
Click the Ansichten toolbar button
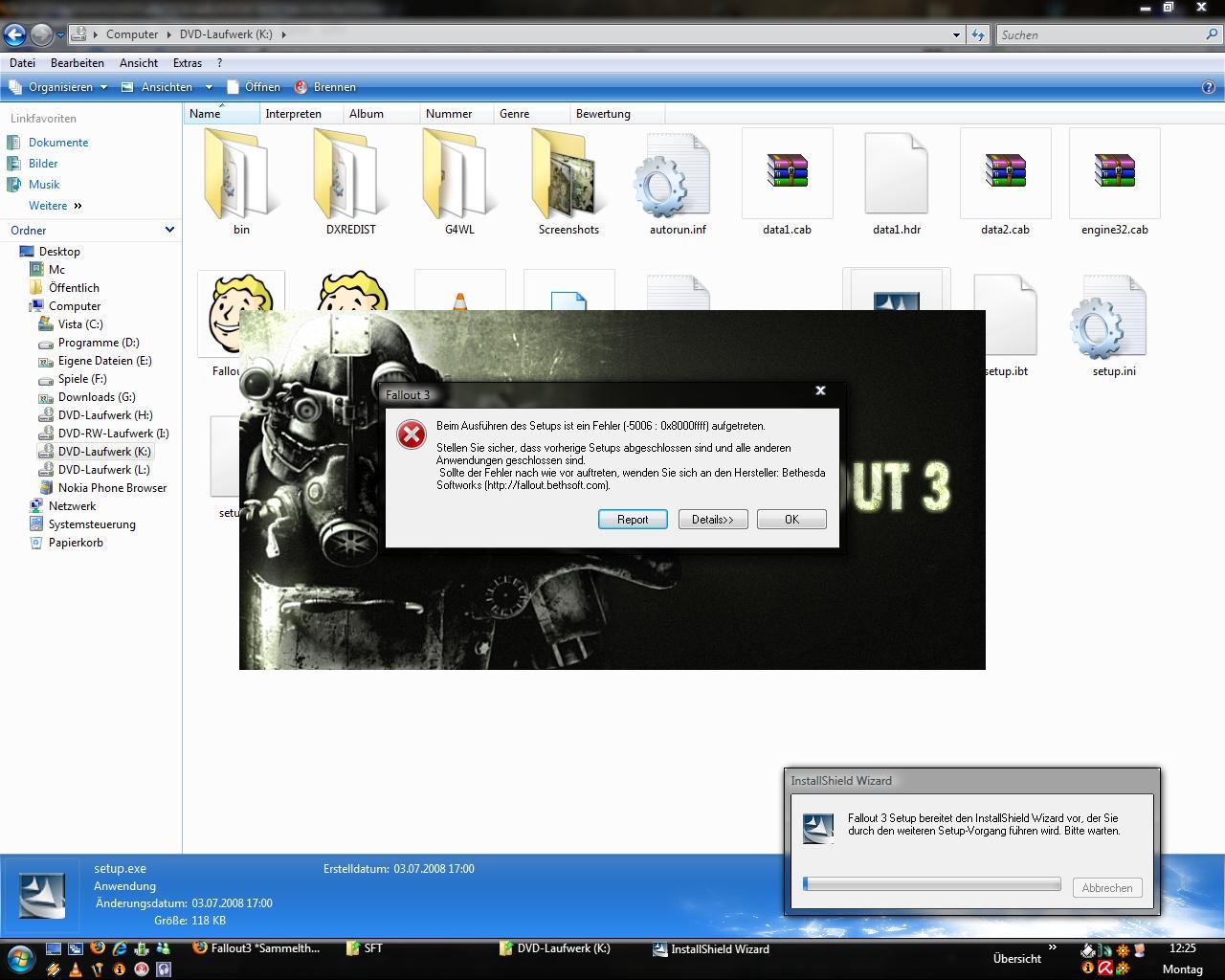point(158,87)
